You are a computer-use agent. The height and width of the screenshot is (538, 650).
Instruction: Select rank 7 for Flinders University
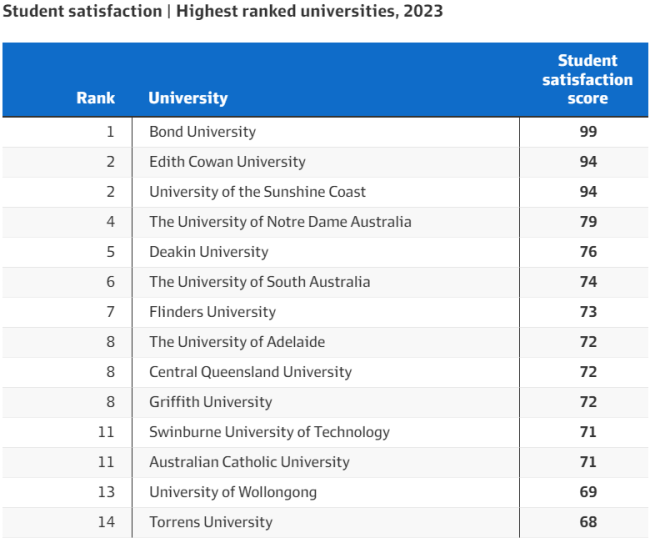110,312
